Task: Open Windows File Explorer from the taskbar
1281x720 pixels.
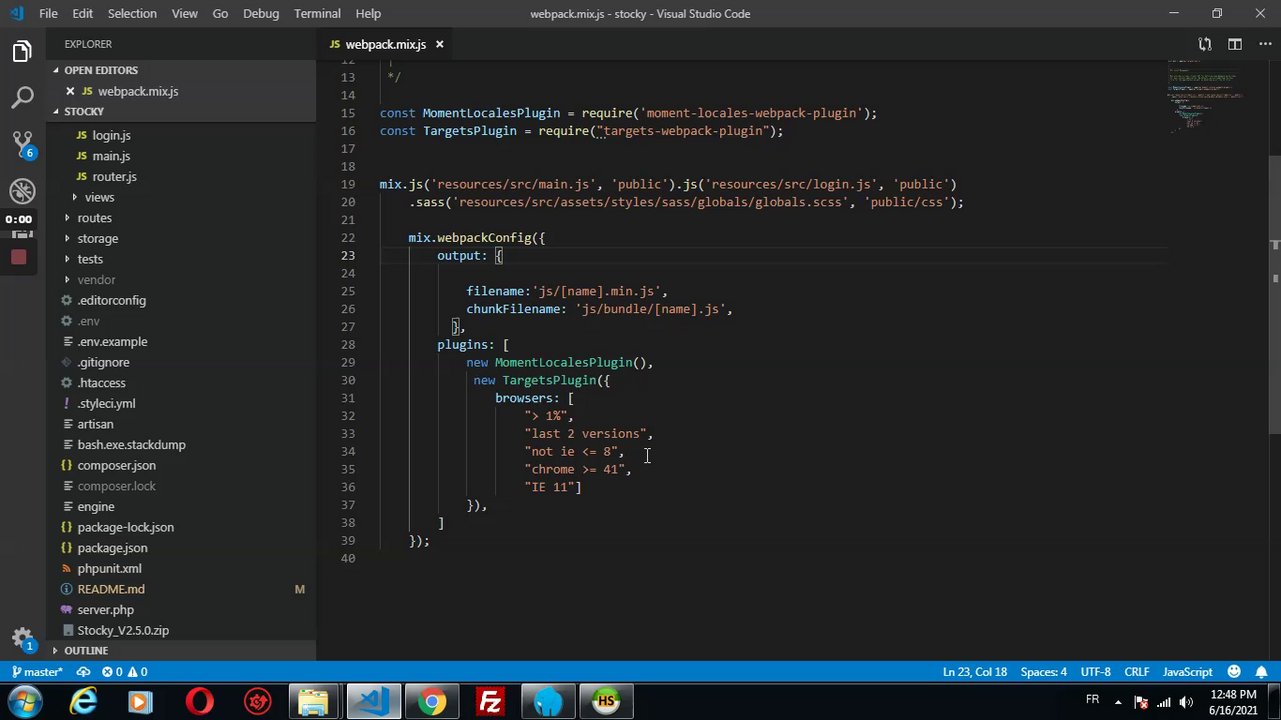Action: [314, 702]
